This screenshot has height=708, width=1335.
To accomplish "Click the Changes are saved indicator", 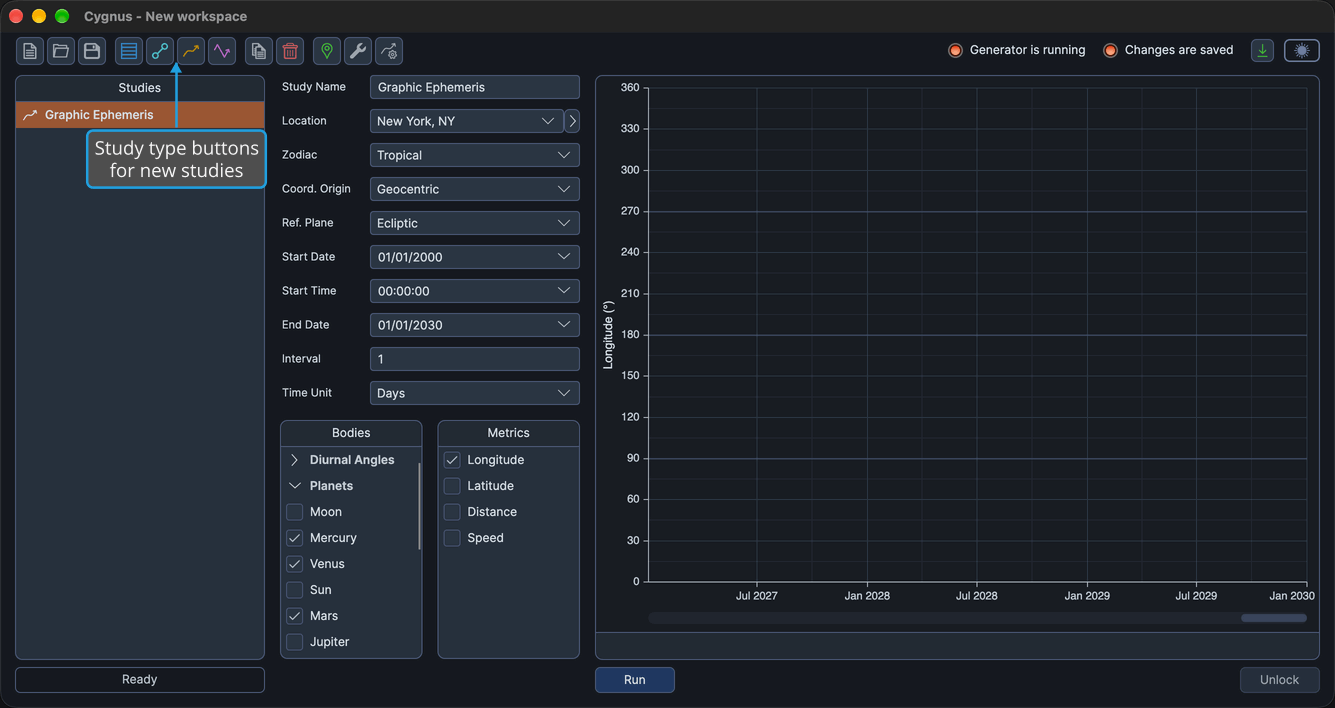I will click(x=1168, y=50).
